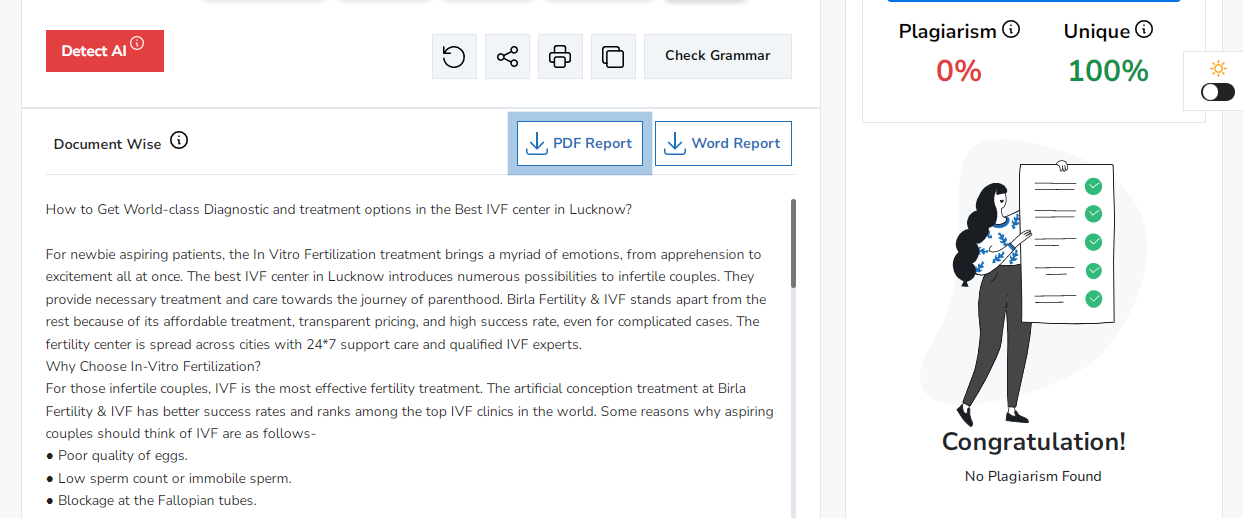Download the Word Report

[723, 144]
